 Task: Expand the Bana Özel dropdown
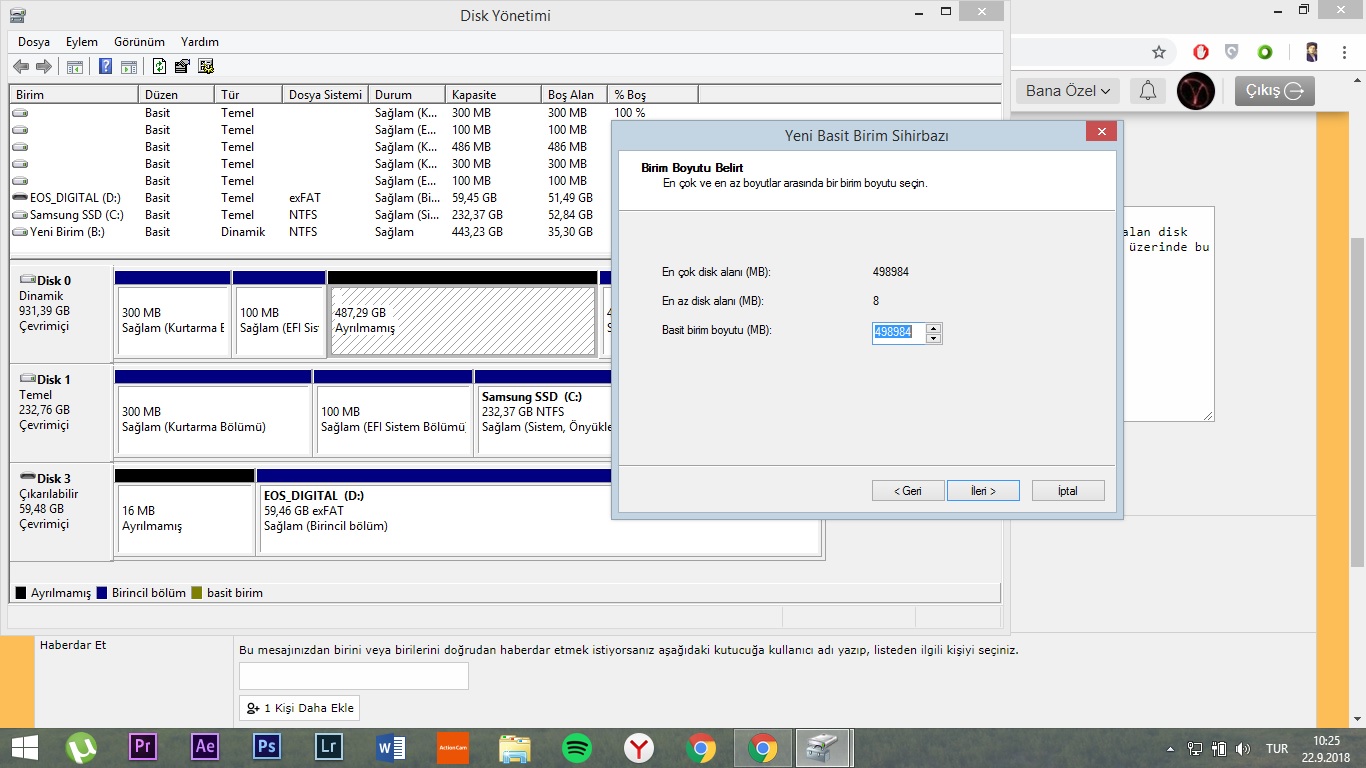coord(1068,91)
